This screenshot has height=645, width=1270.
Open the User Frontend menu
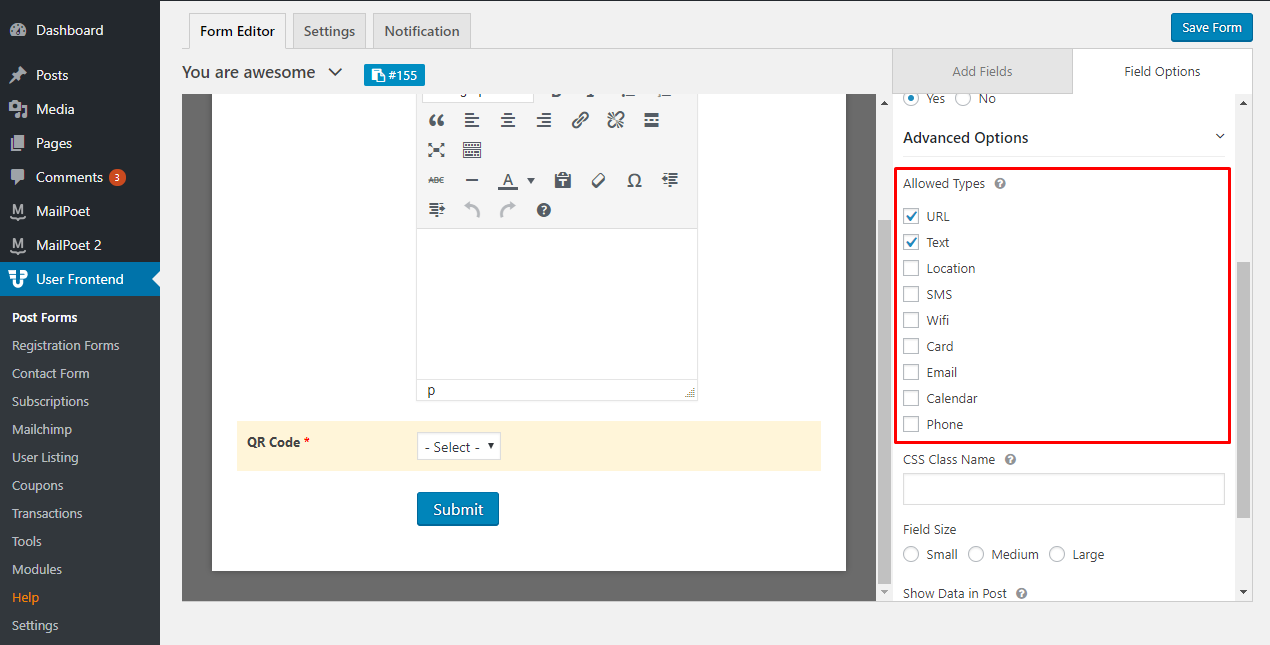pos(80,279)
